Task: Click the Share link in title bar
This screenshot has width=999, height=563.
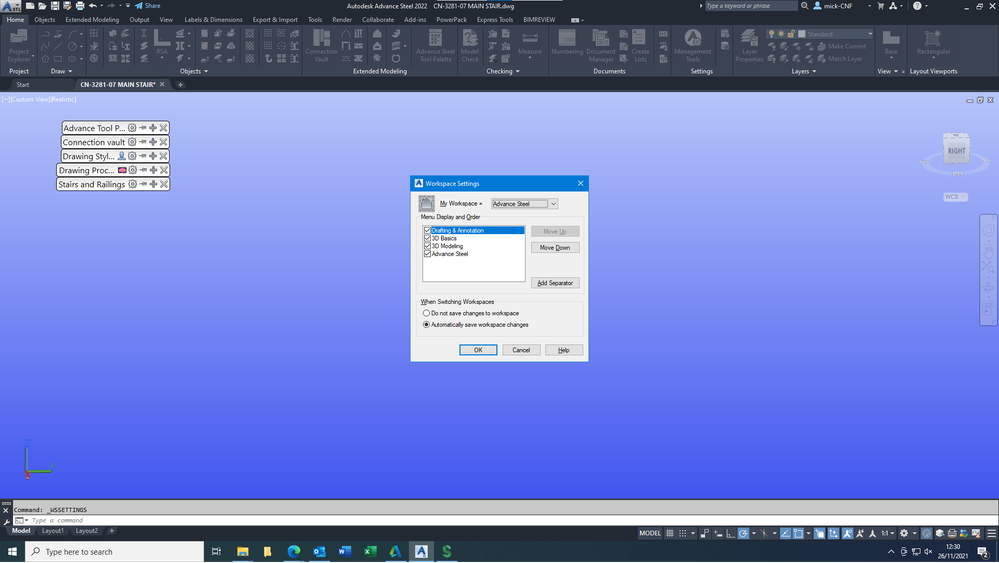Action: pyautogui.click(x=148, y=6)
